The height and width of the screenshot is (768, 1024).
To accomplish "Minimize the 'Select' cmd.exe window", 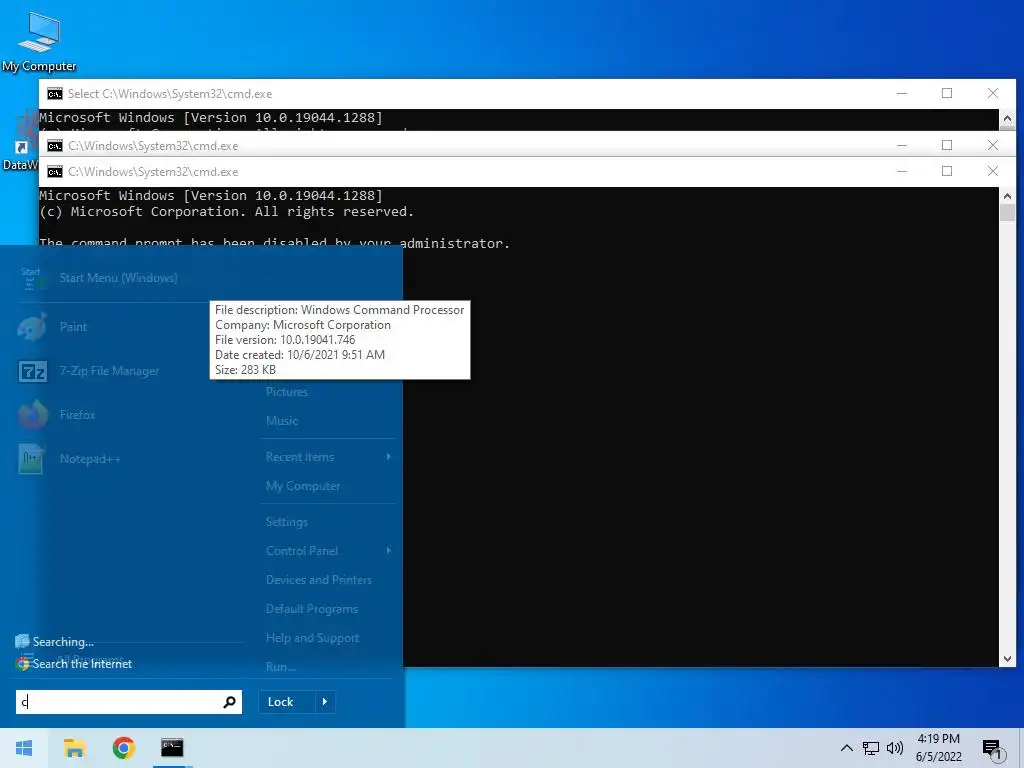I will [x=902, y=93].
